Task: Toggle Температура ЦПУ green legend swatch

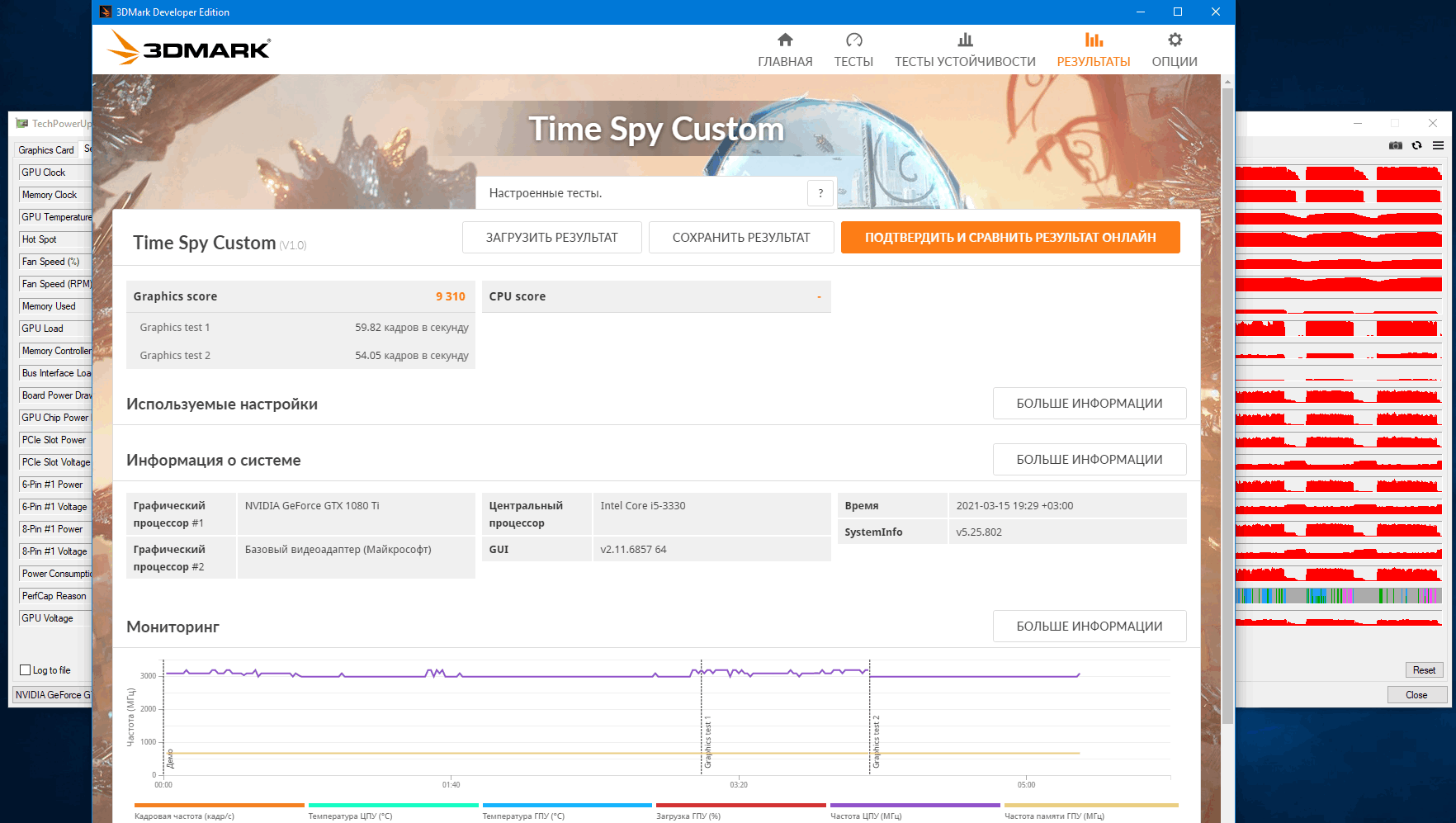Action: (393, 806)
